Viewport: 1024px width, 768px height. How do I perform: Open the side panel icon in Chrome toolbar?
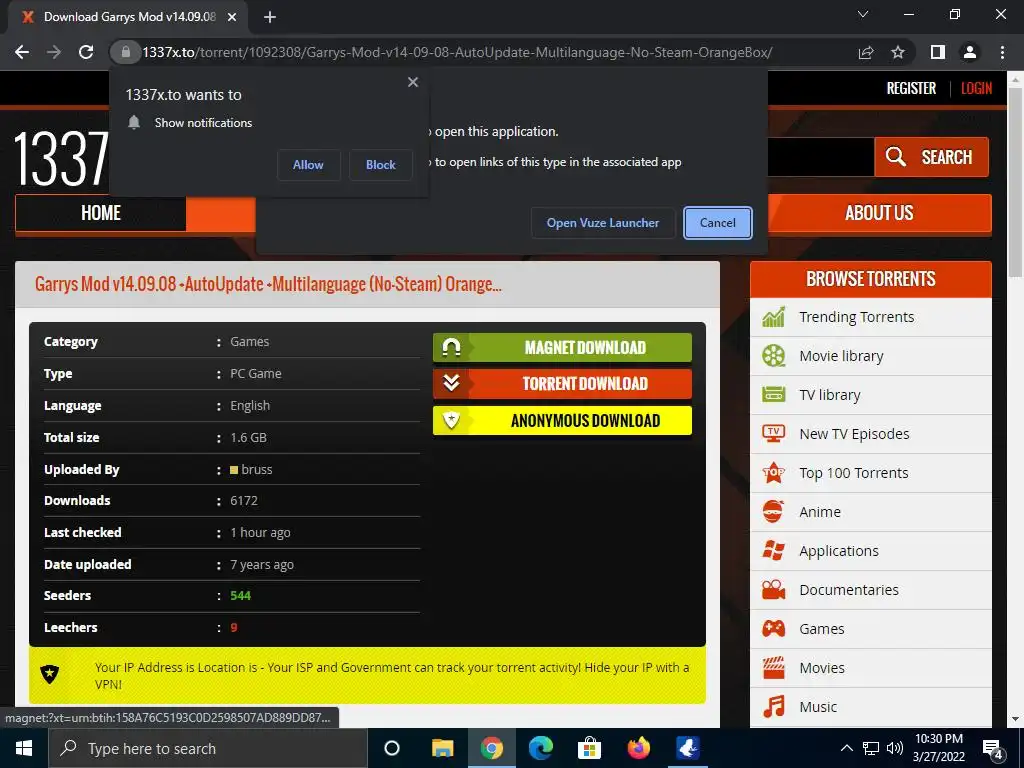938,52
